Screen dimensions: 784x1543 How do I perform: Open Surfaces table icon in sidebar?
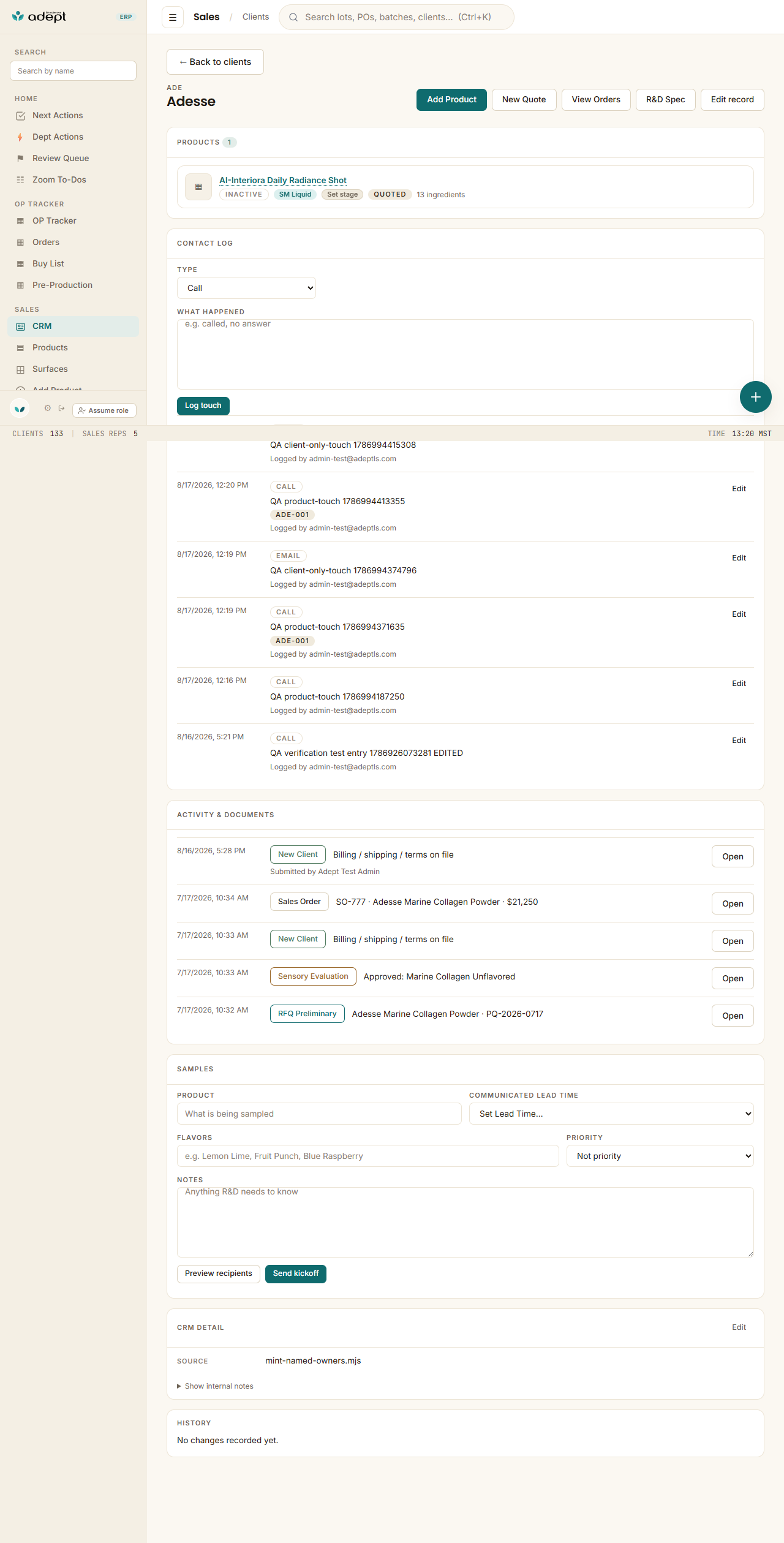click(x=20, y=369)
